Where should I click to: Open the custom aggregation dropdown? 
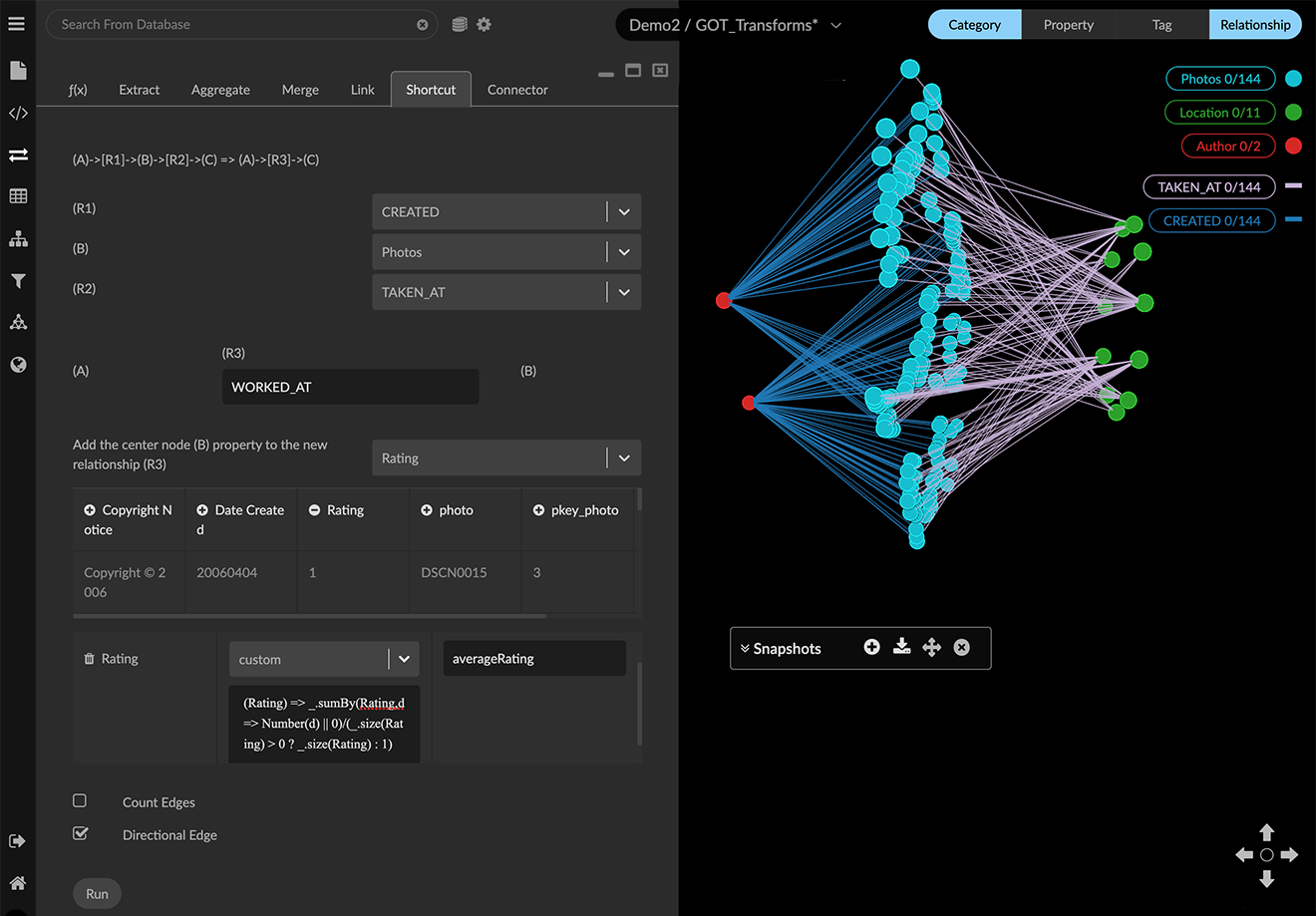pos(403,659)
